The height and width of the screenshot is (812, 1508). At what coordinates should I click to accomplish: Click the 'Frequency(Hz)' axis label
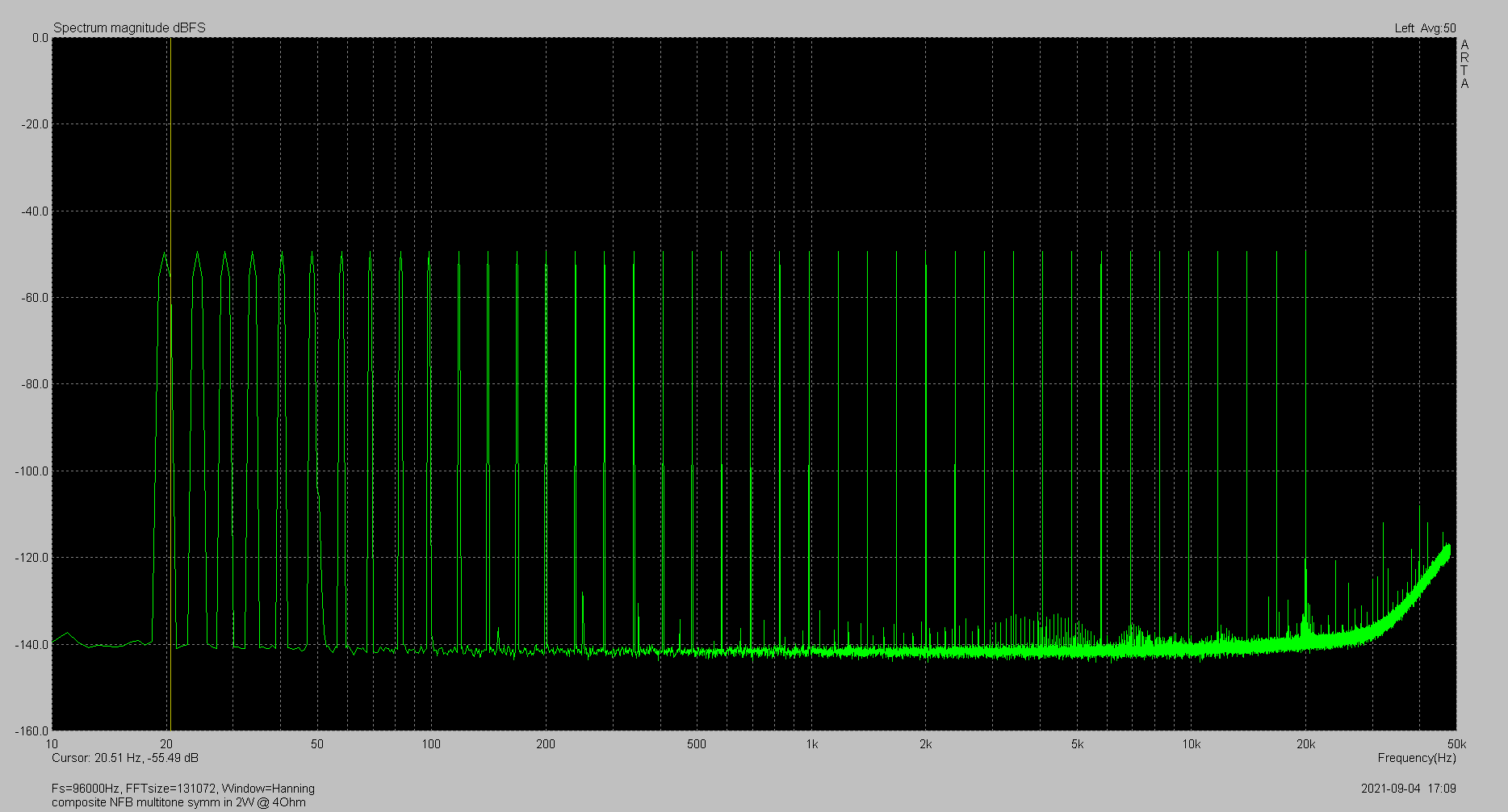(x=1417, y=758)
